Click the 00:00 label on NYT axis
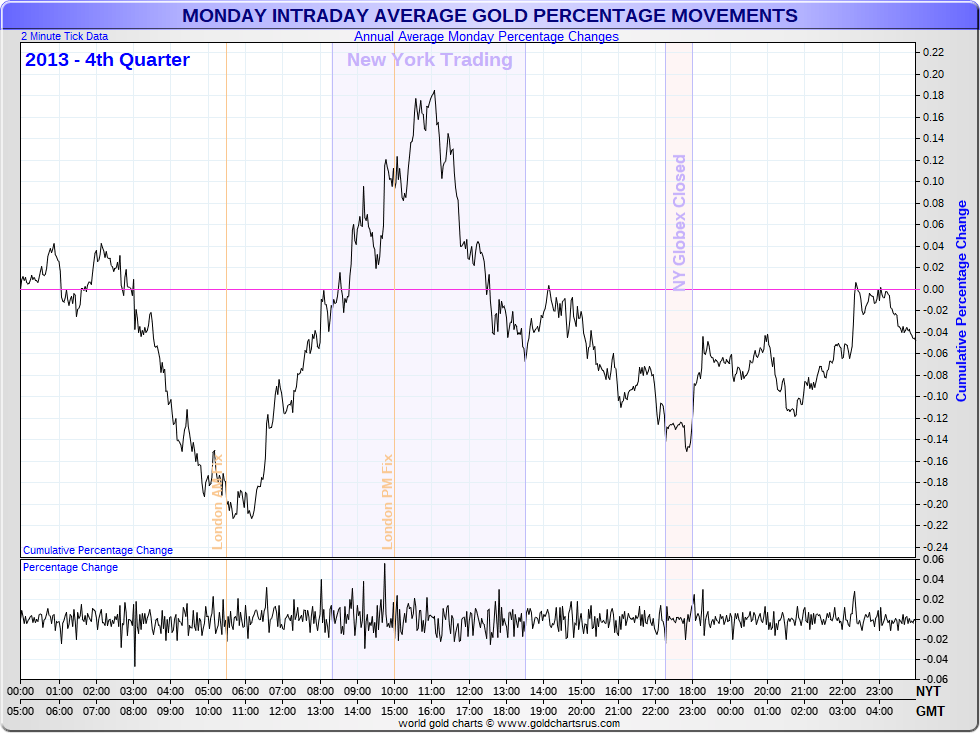This screenshot has width=980, height=733. 21,691
